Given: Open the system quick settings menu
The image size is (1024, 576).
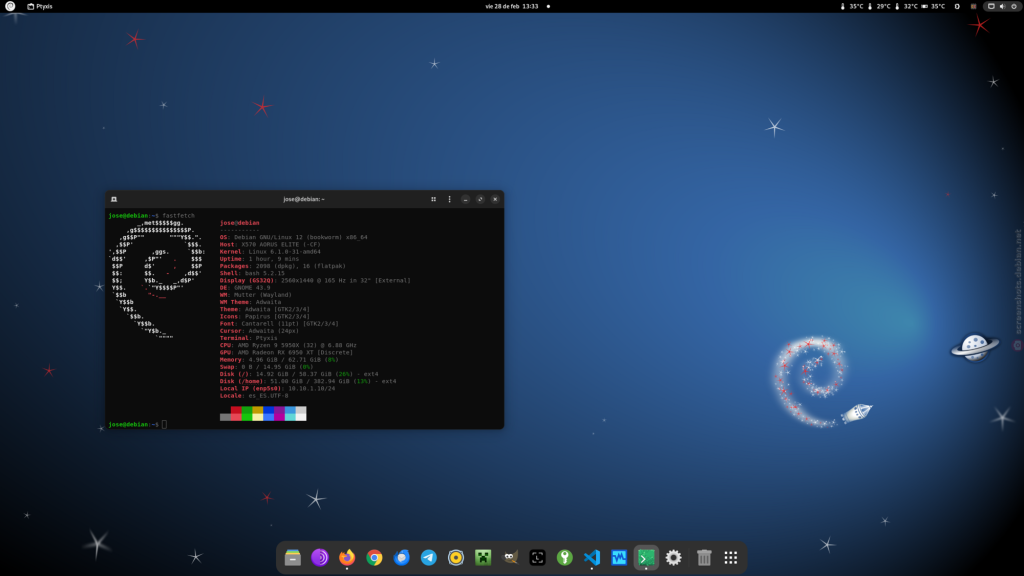Looking at the screenshot, I should tap(1002, 6).
